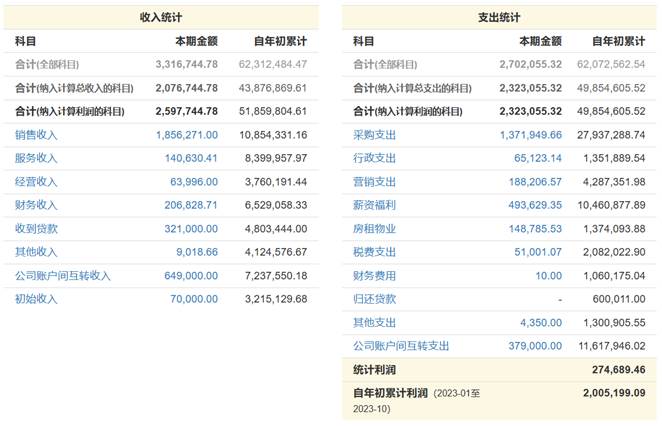Click purchase expense amount 1,371,949.66
This screenshot has height=426, width=662.
point(531,135)
